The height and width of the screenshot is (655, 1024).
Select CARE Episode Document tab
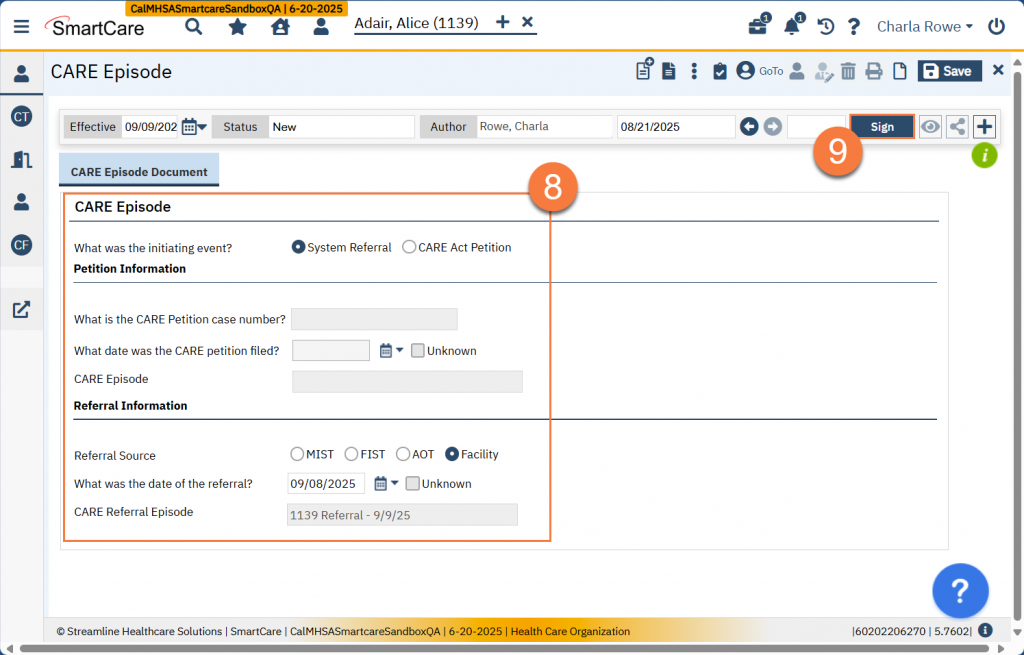point(139,172)
